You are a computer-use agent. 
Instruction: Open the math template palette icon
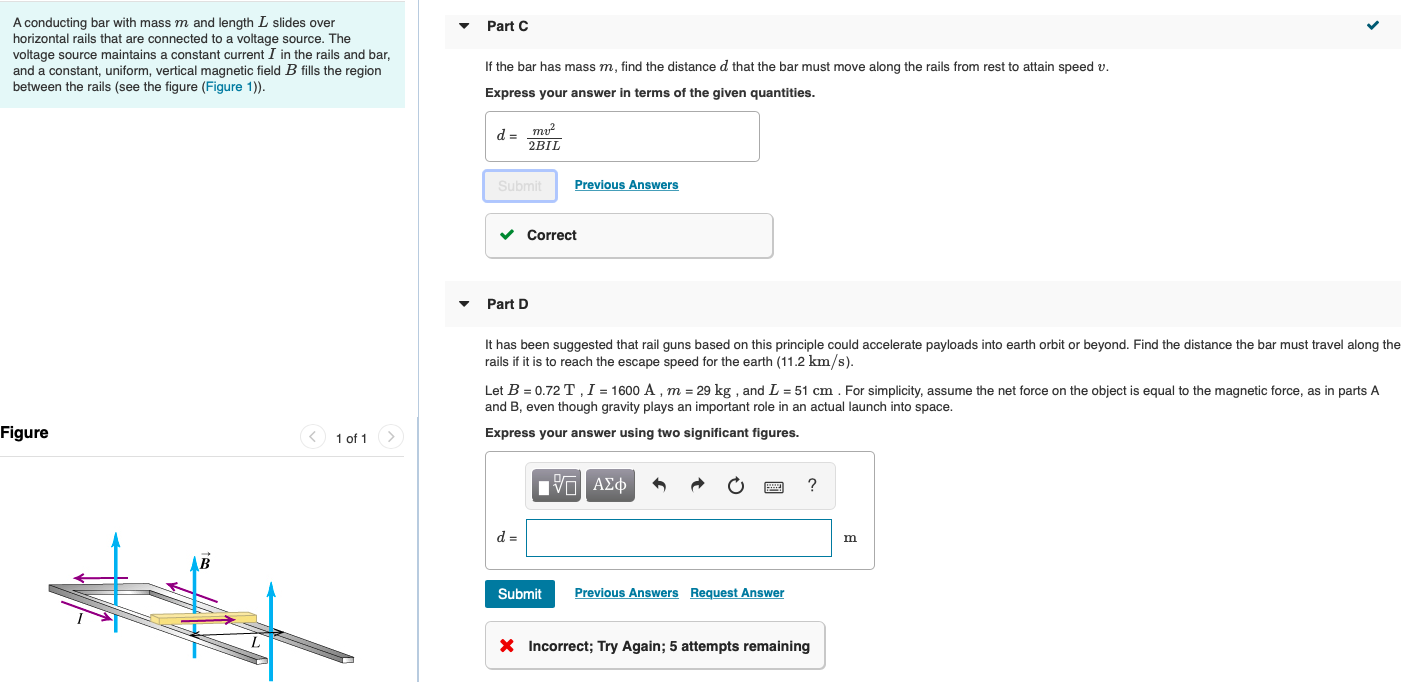tap(556, 485)
